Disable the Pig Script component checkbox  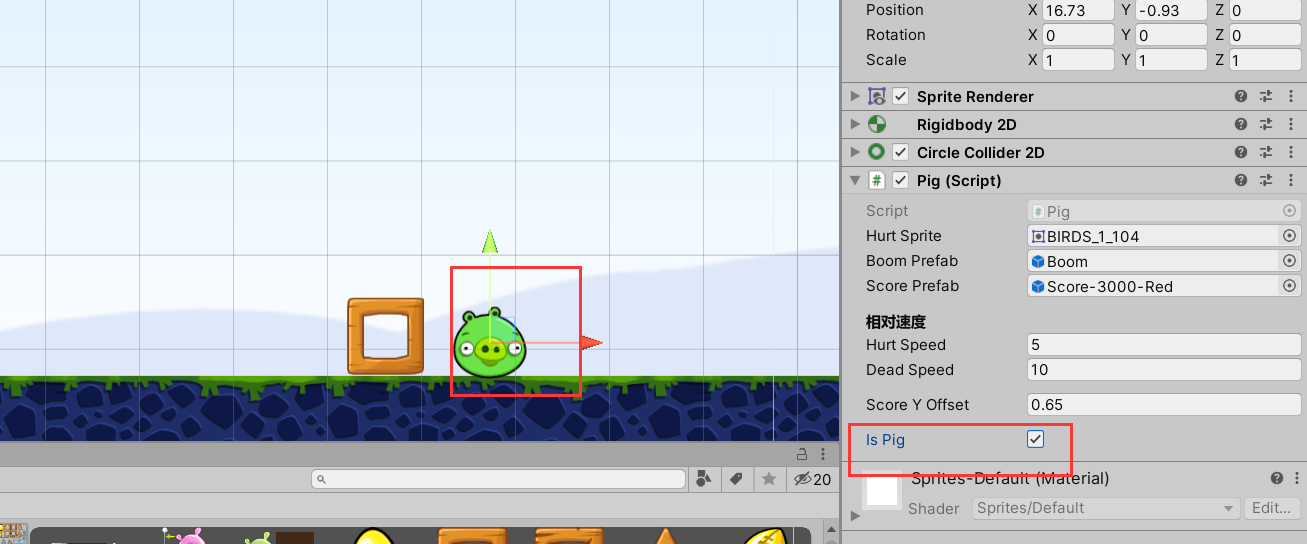[900, 181]
